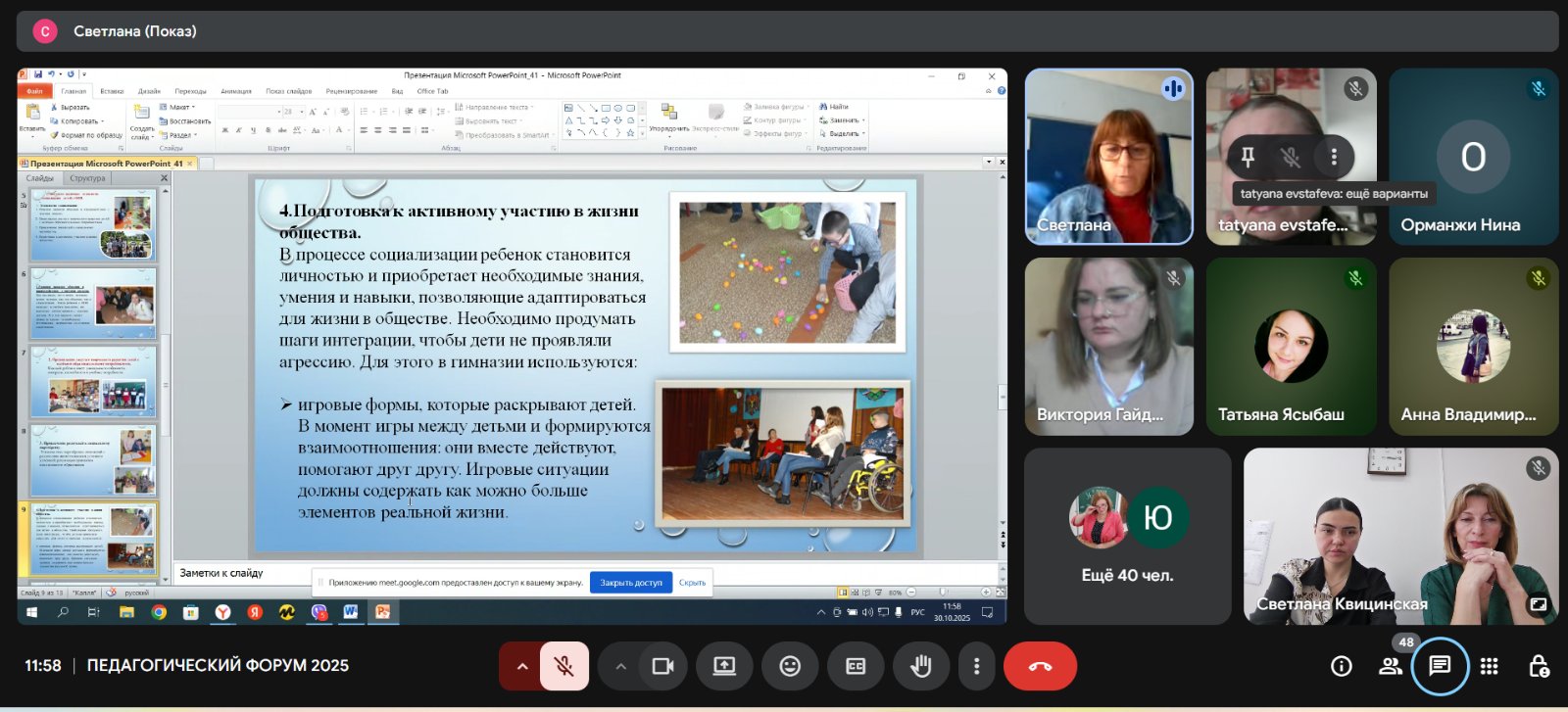Open the Ещё 40 чел. participants tile
The height and width of the screenshot is (712, 1568).
point(1127,537)
